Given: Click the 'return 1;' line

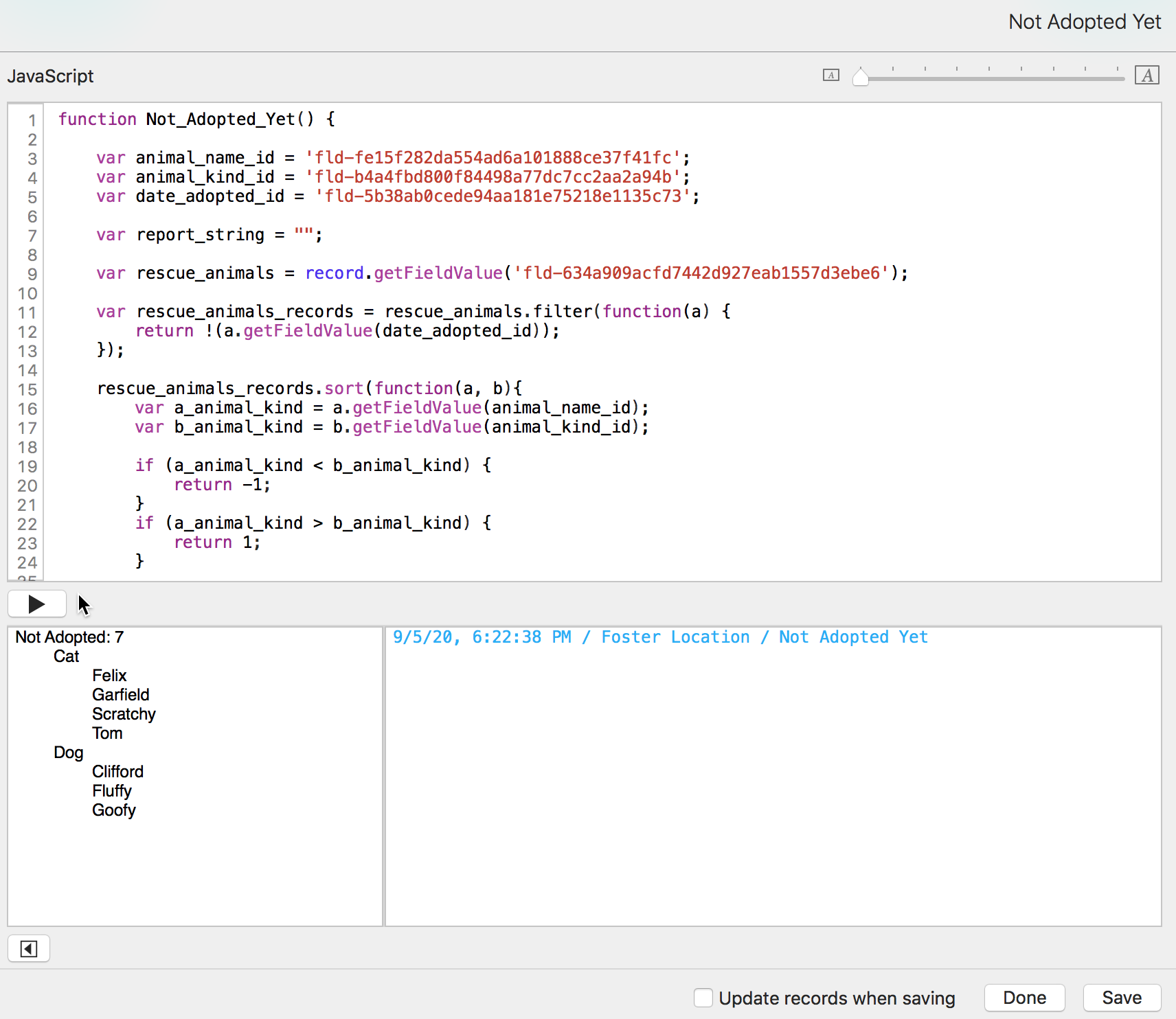Looking at the screenshot, I should [218, 542].
